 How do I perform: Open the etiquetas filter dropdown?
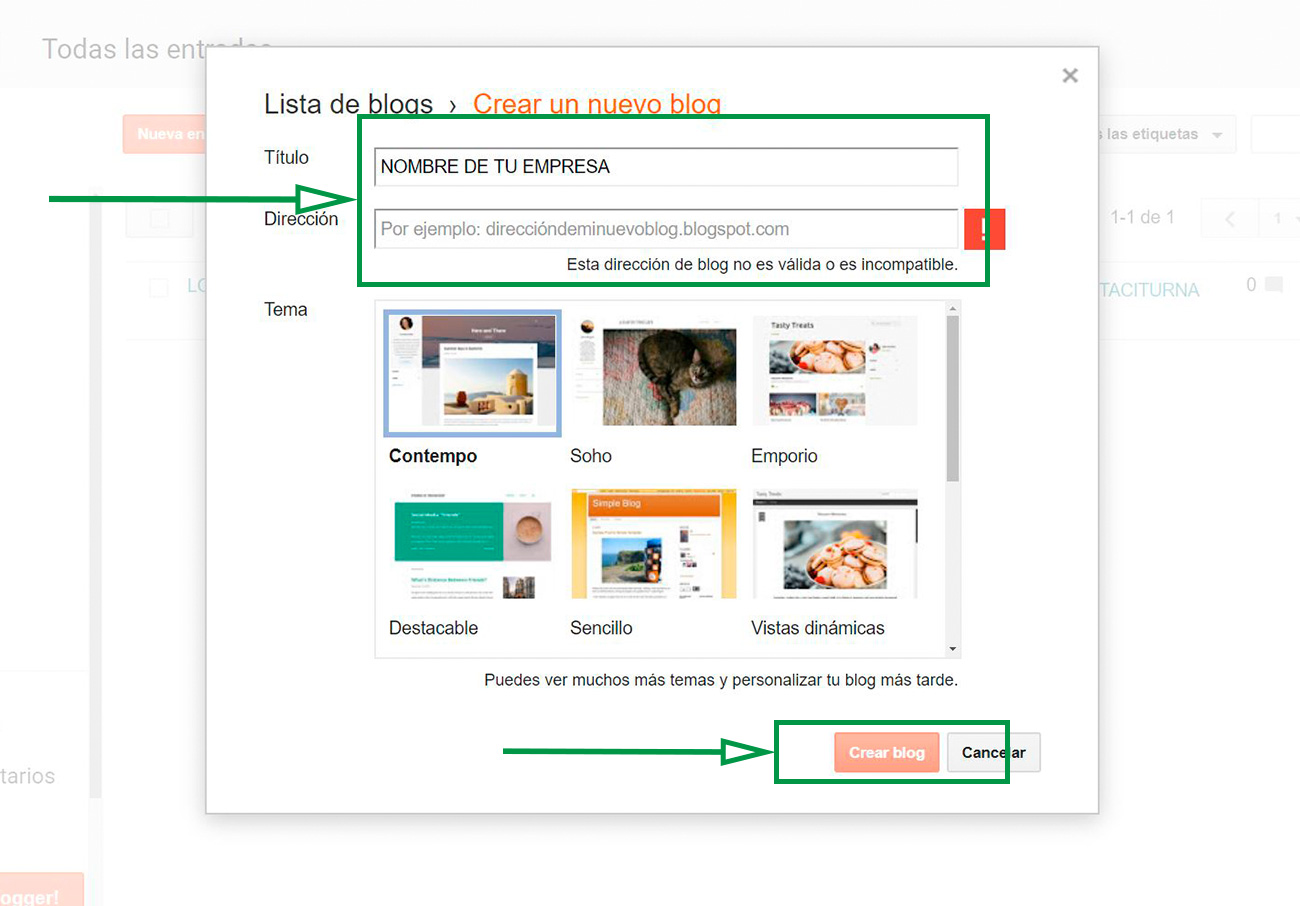click(x=1166, y=133)
